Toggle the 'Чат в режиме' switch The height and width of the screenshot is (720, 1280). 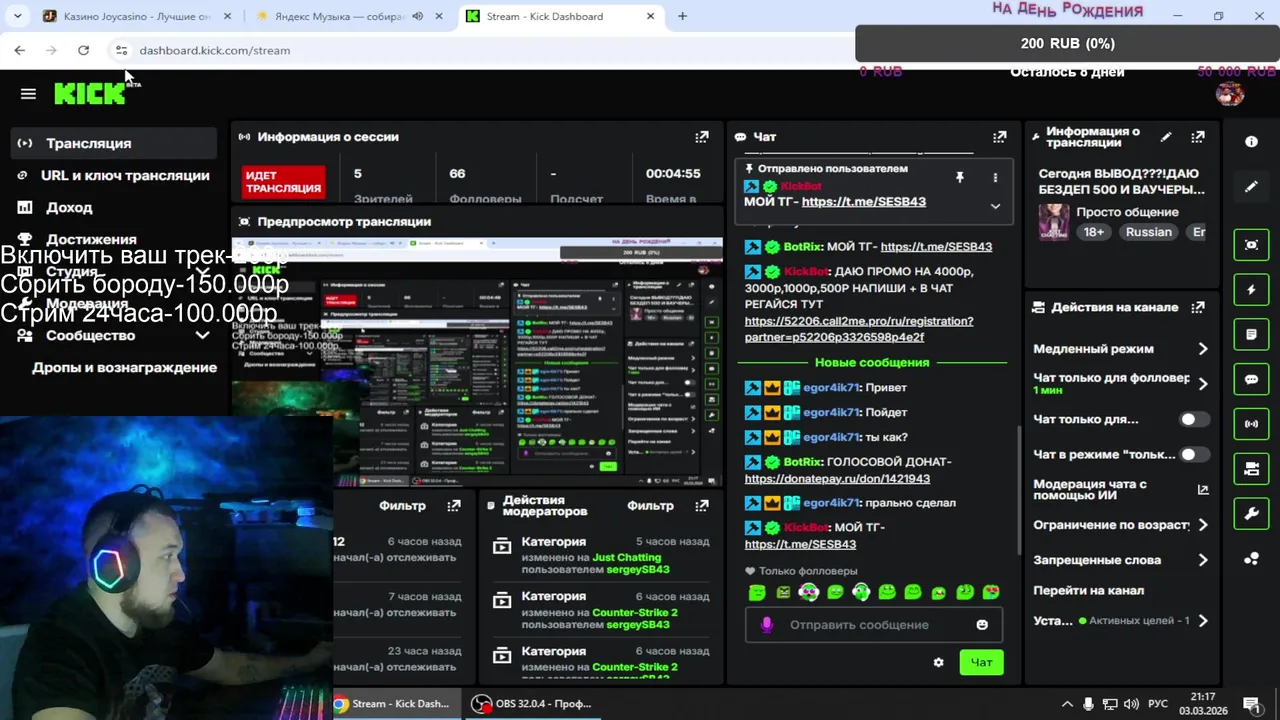(x=1194, y=454)
